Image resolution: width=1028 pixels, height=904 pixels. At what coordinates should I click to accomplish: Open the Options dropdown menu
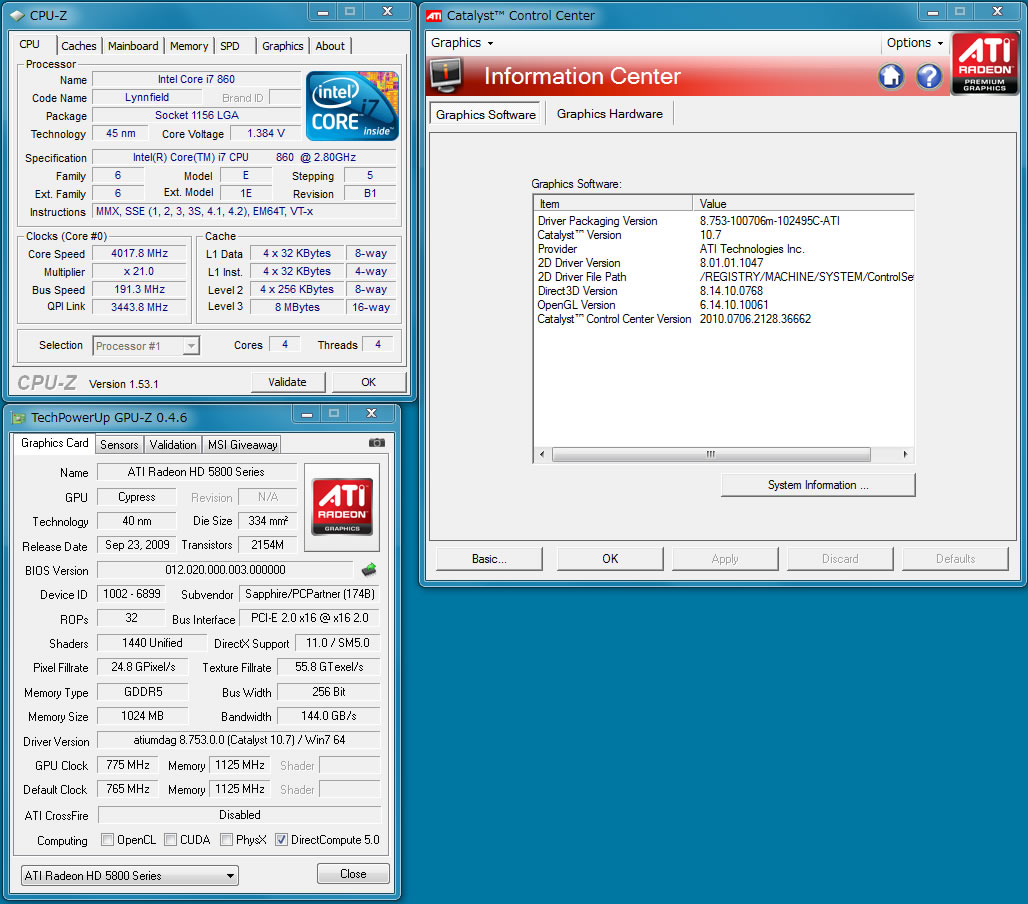[914, 43]
